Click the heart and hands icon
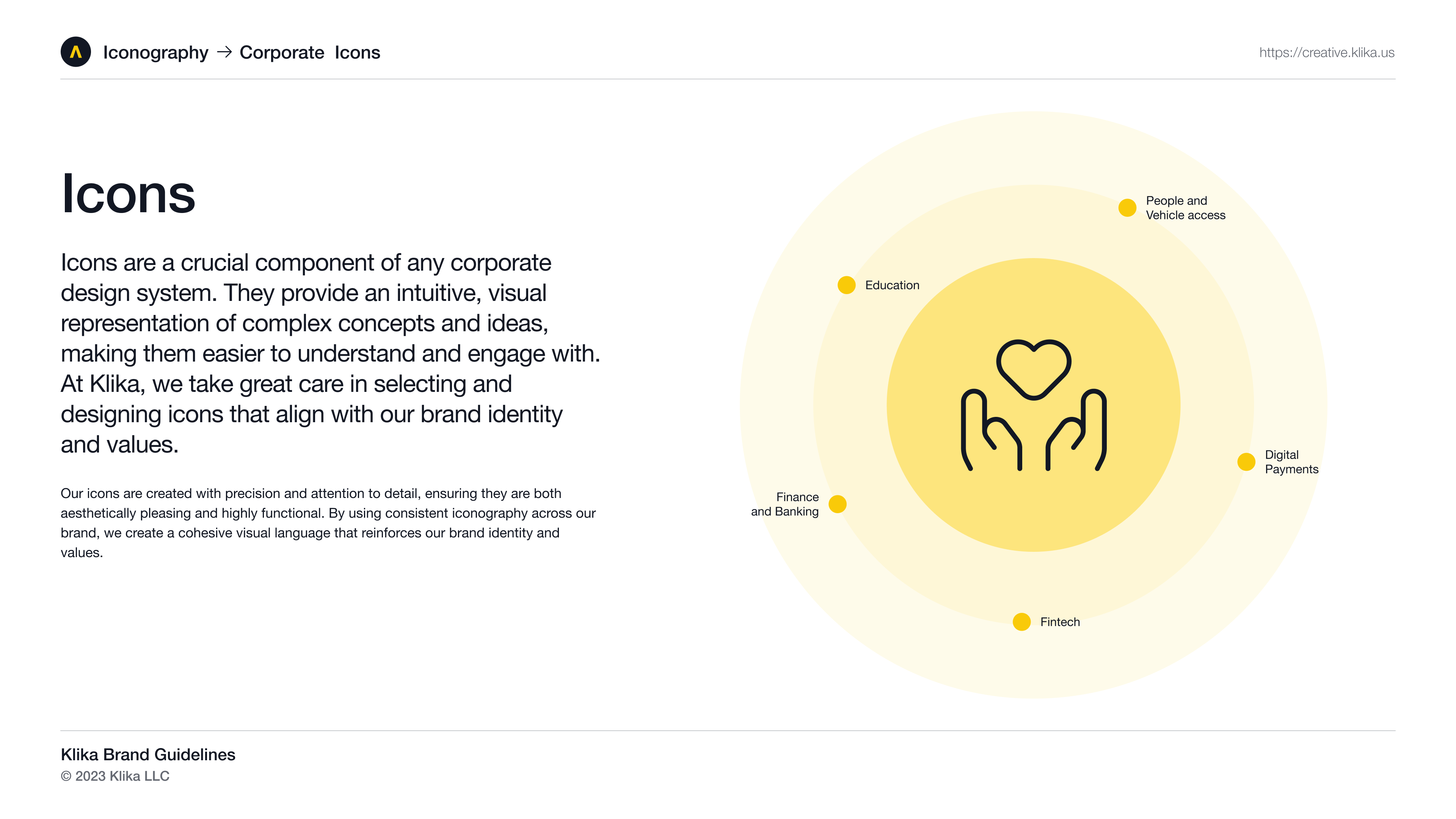Image resolution: width=1456 pixels, height=819 pixels. coord(1033,405)
